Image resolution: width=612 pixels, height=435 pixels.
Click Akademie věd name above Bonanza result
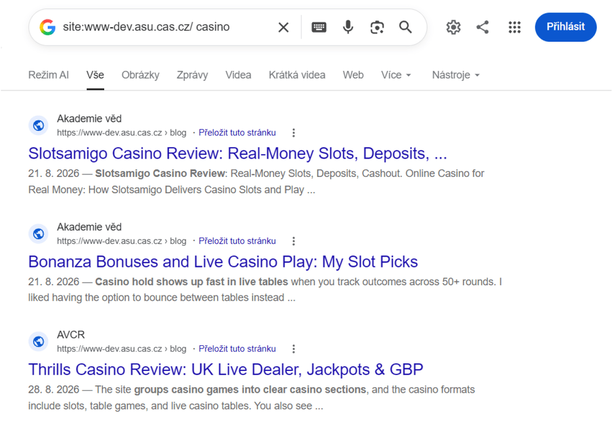point(89,227)
